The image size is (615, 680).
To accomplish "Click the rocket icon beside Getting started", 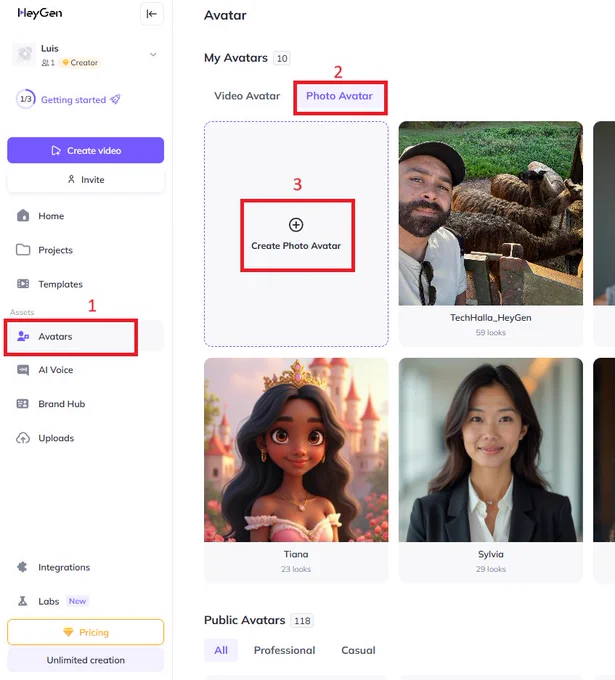I will [x=115, y=99].
